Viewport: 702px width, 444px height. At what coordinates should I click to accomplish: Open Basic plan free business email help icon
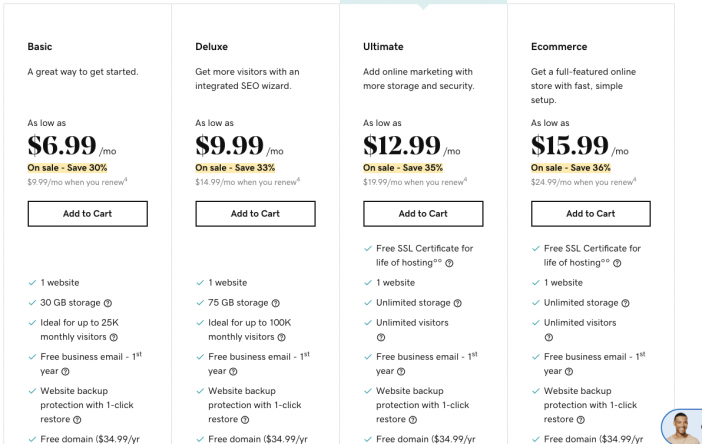pyautogui.click(x=65, y=371)
